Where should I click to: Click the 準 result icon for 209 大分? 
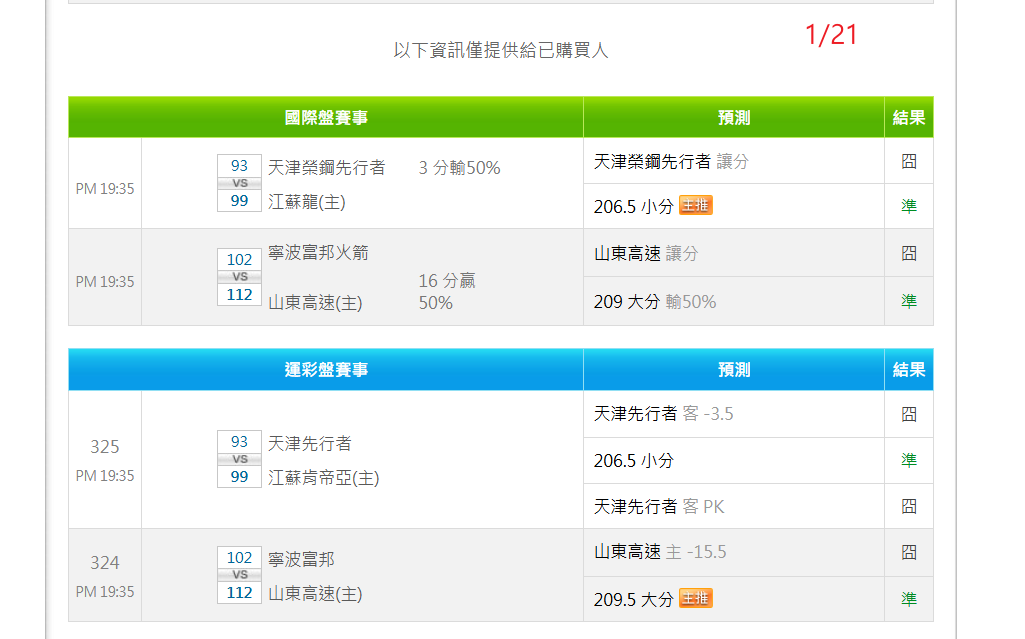908,301
